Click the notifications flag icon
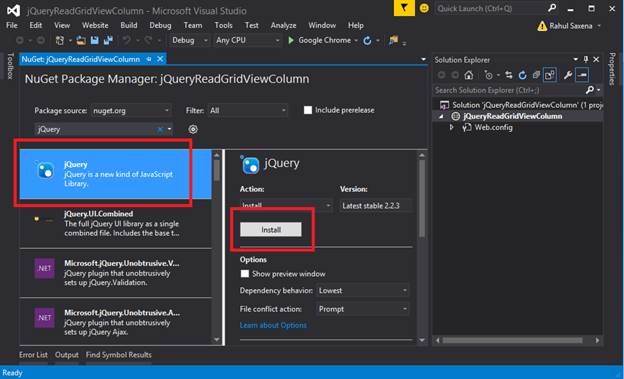The image size is (624, 379). 404,8
